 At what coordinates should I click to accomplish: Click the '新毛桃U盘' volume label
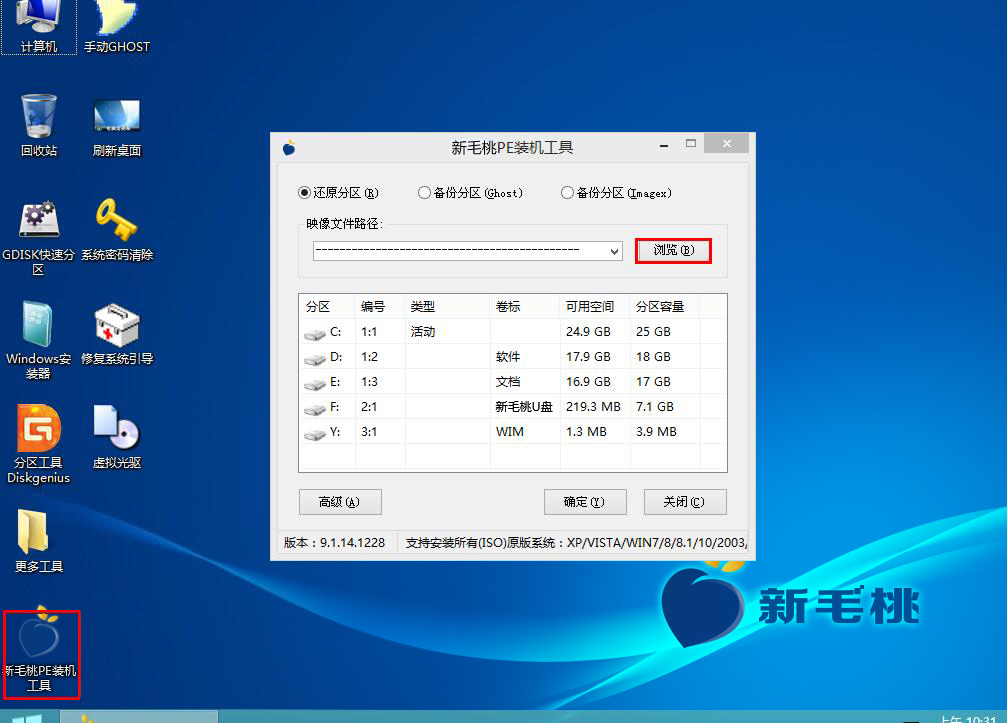[524, 407]
